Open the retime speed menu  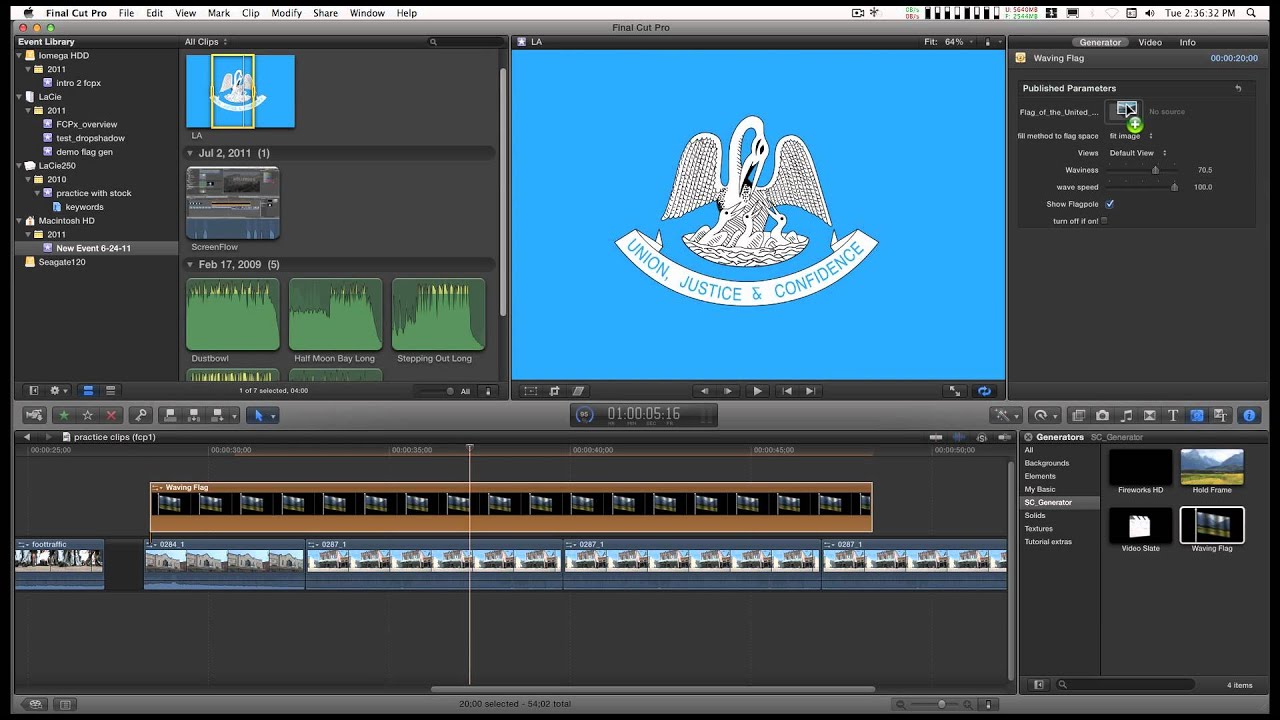click(x=1044, y=415)
